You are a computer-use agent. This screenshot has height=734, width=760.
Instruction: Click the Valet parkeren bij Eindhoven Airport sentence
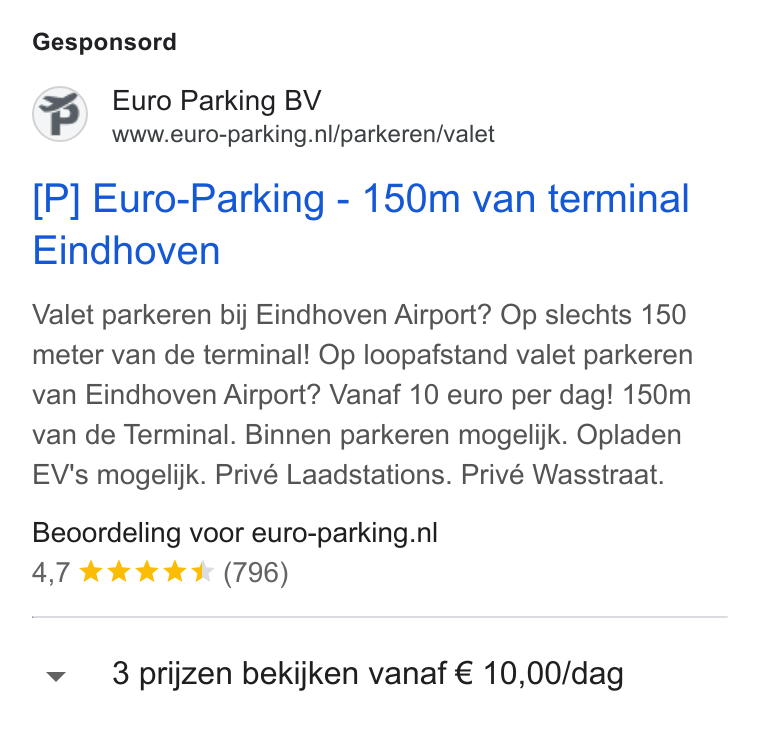pyautogui.click(x=262, y=315)
